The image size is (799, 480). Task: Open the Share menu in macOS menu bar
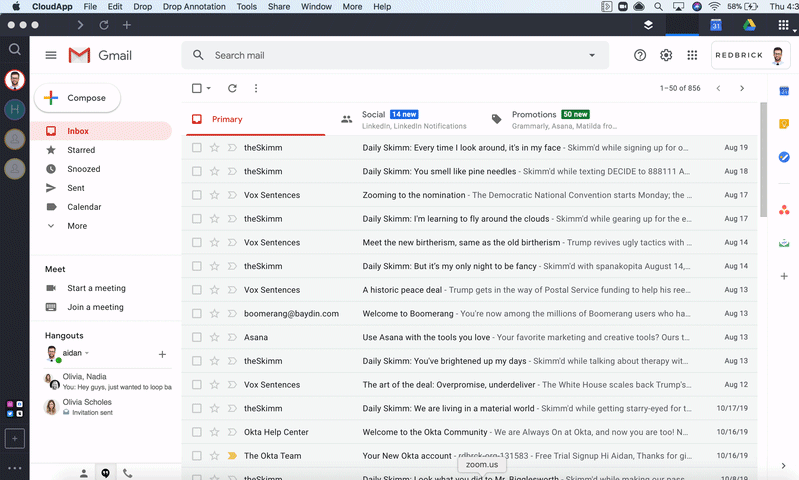click(279, 7)
